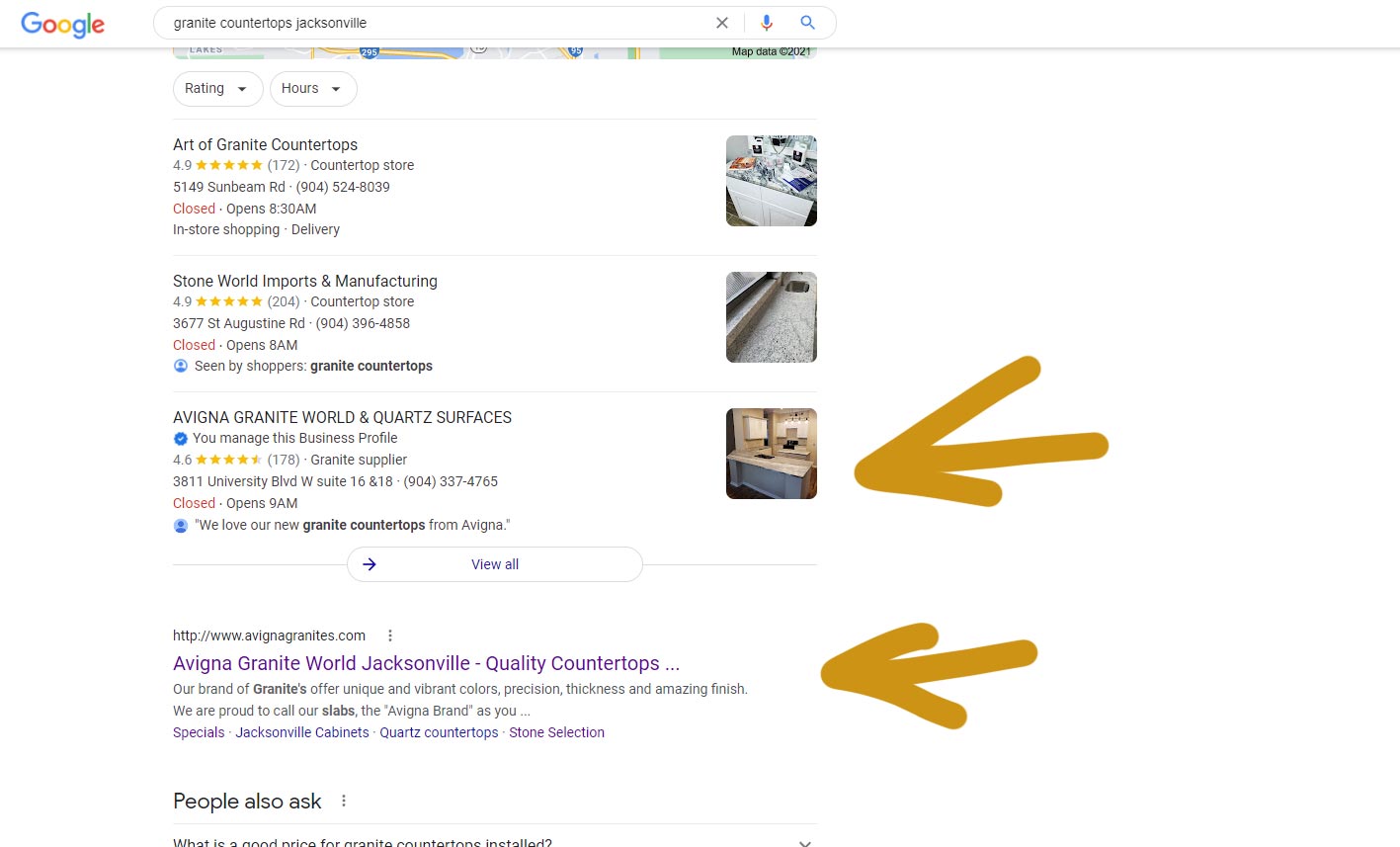The width and height of the screenshot is (1400, 847).
Task: Click the verified badge beside 'You manage this Business Profile'
Action: pyautogui.click(x=181, y=439)
